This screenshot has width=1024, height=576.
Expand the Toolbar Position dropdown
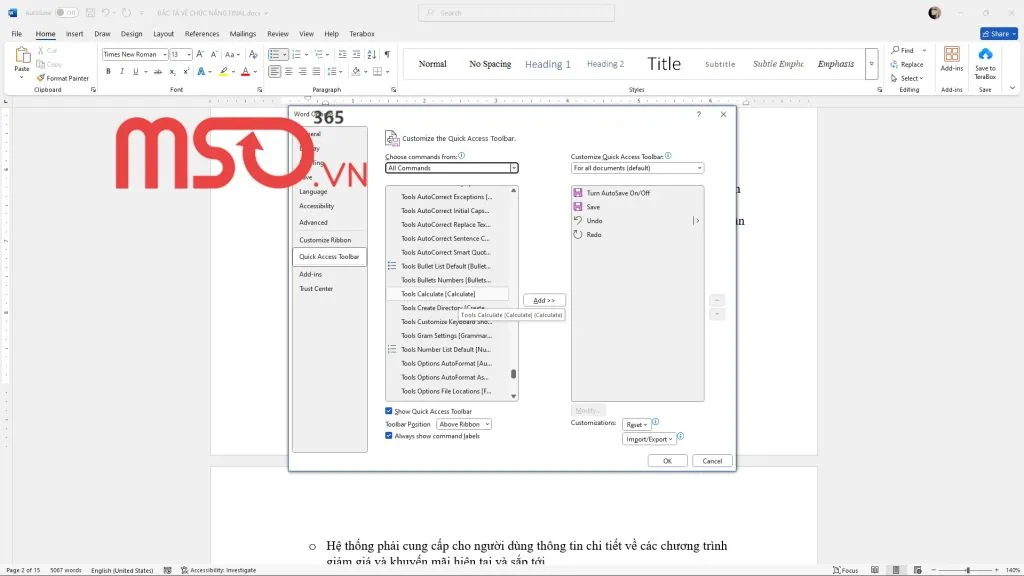[464, 424]
